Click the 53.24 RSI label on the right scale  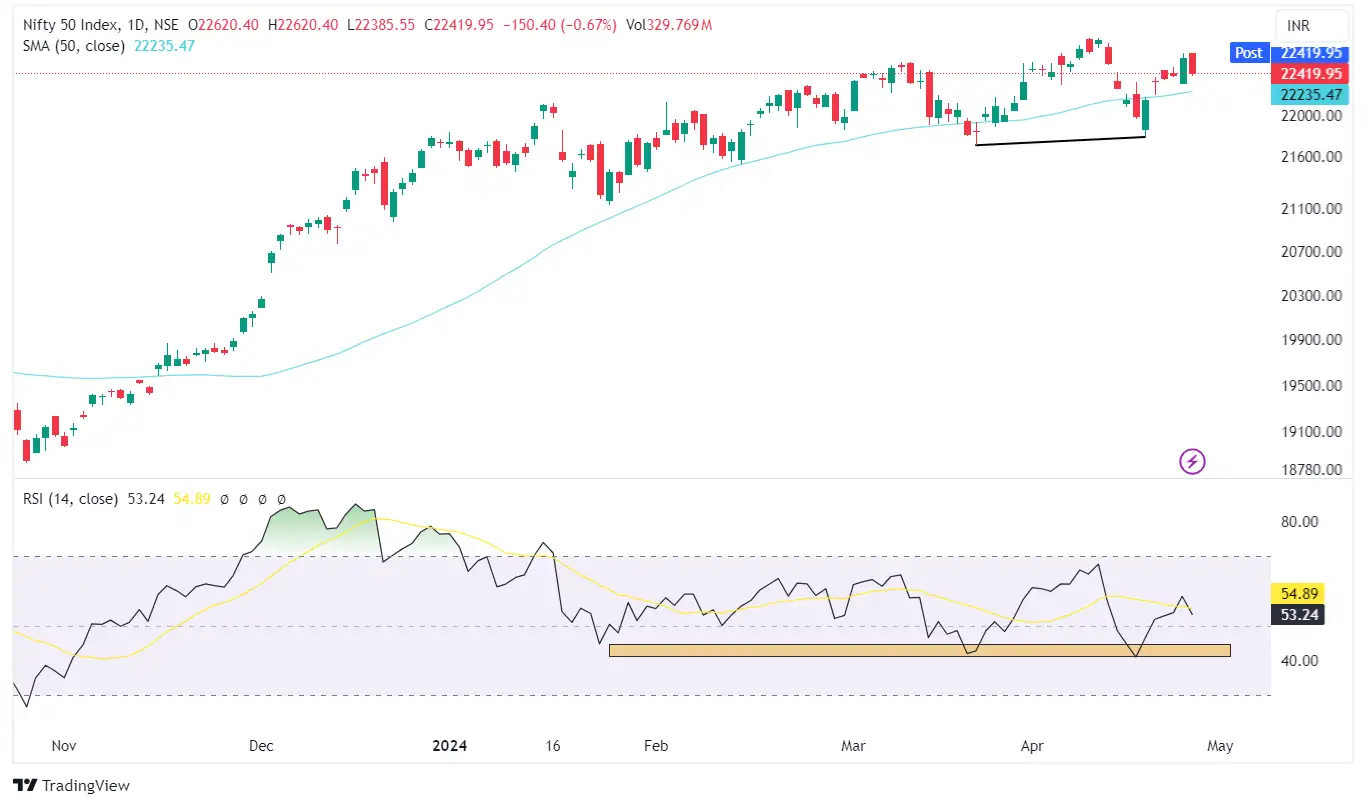point(1299,615)
